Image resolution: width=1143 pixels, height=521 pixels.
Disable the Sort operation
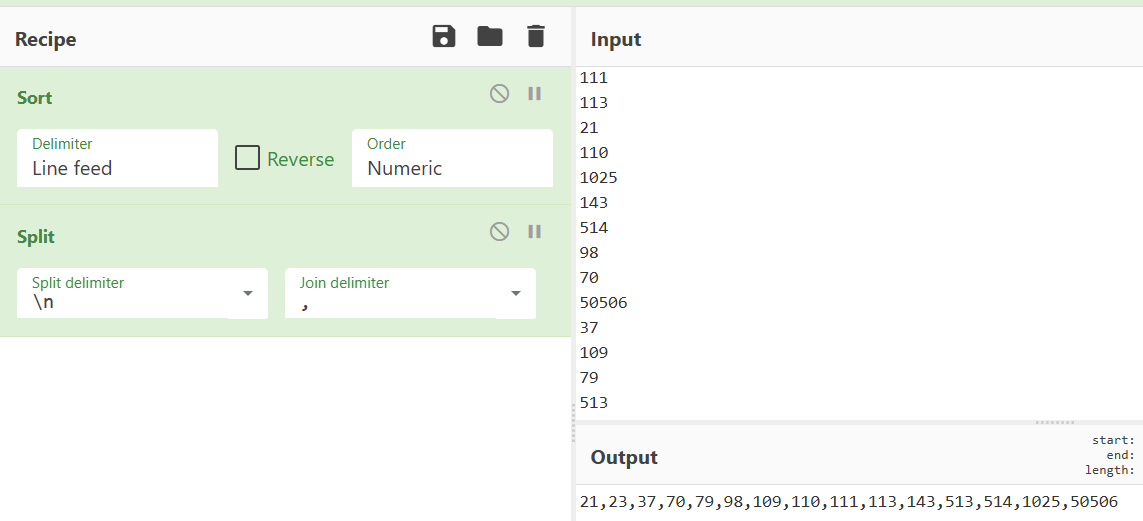point(499,93)
